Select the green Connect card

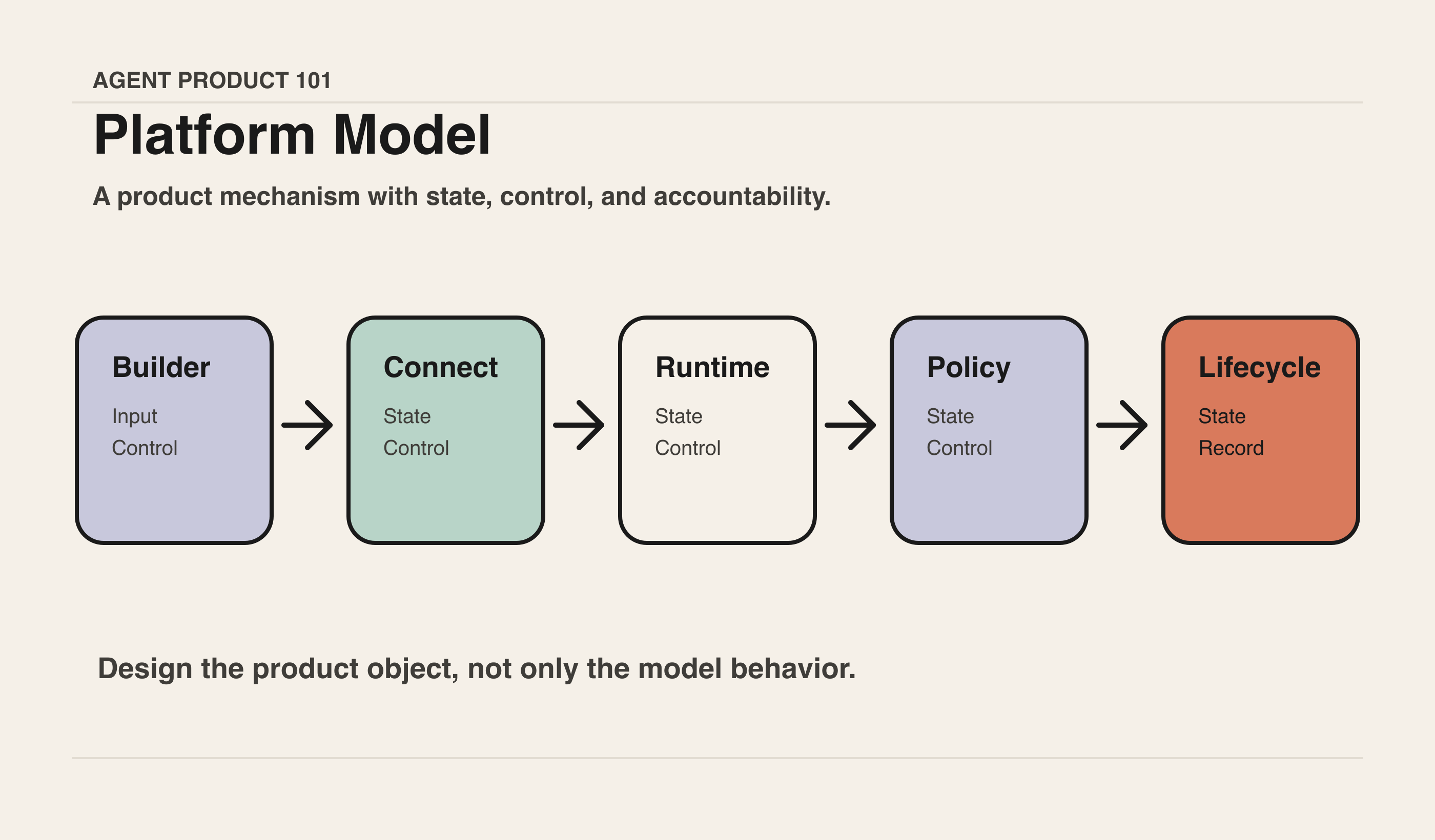click(446, 430)
